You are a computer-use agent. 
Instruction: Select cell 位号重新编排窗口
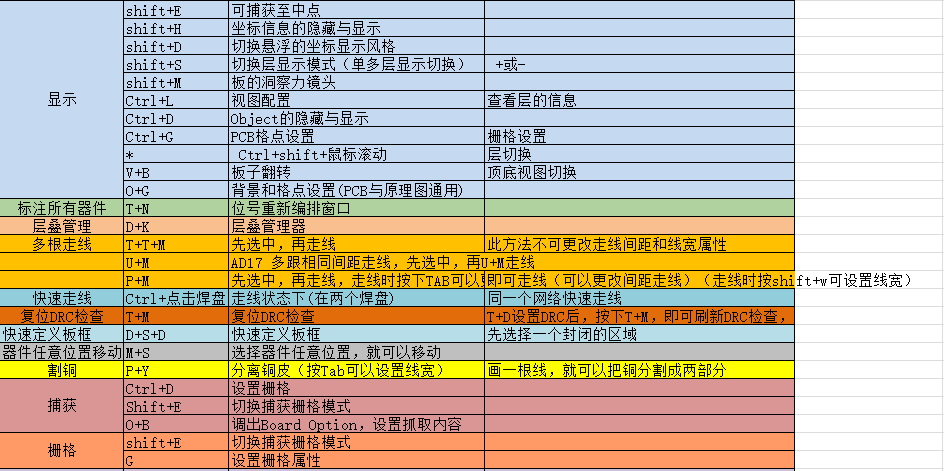tap(356, 208)
